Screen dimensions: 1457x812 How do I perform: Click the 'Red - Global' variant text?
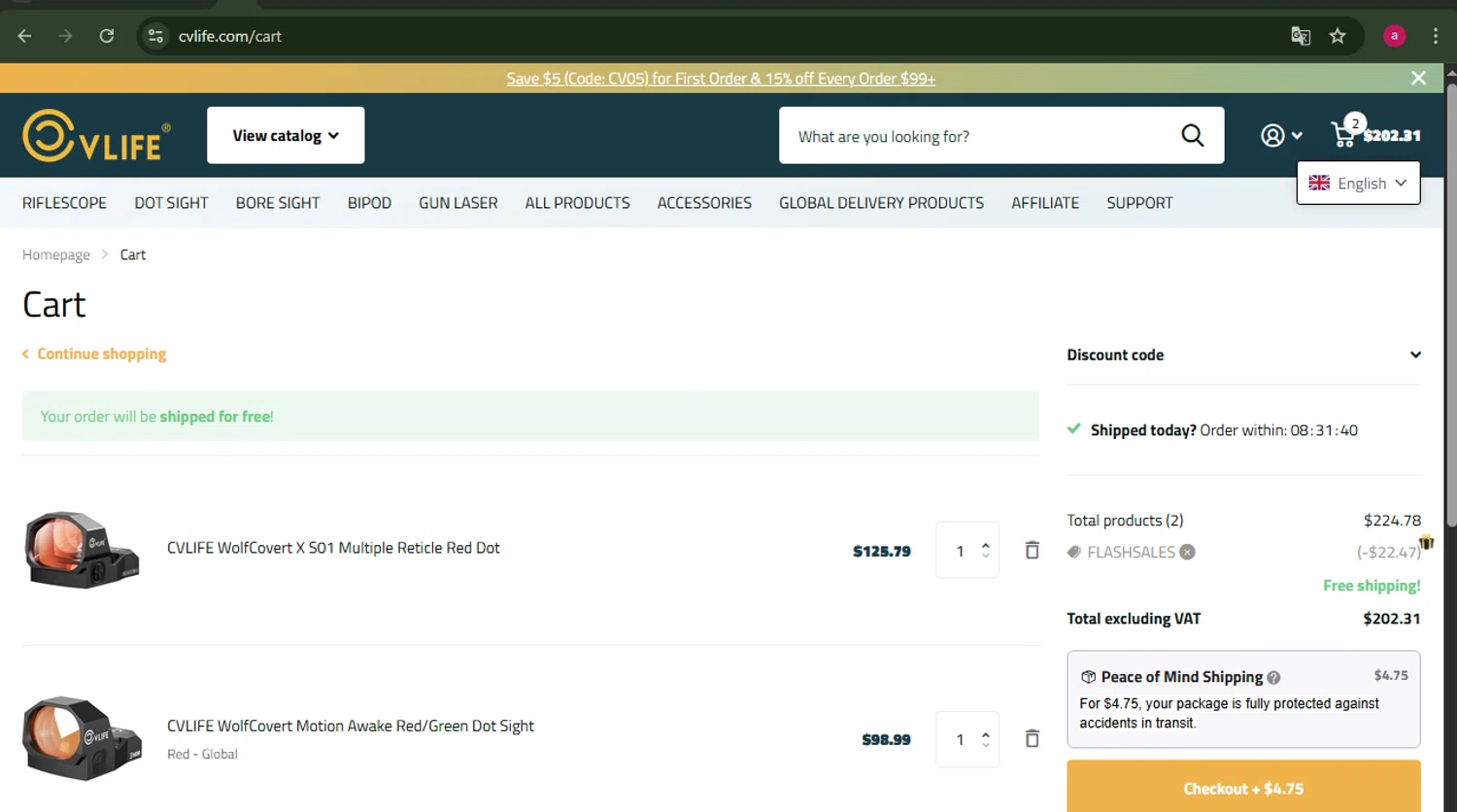pyautogui.click(x=202, y=754)
